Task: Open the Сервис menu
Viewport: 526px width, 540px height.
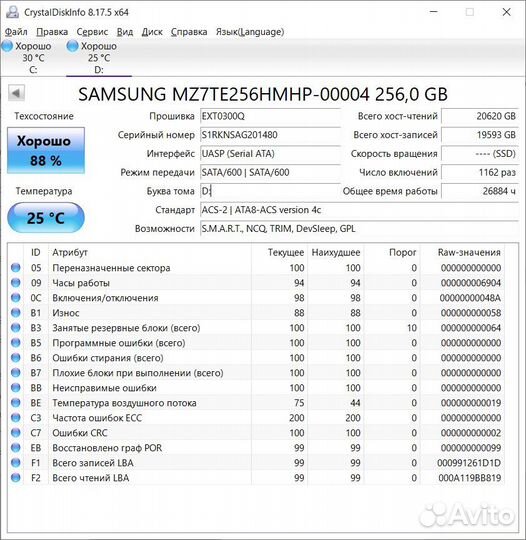Action: (92, 32)
